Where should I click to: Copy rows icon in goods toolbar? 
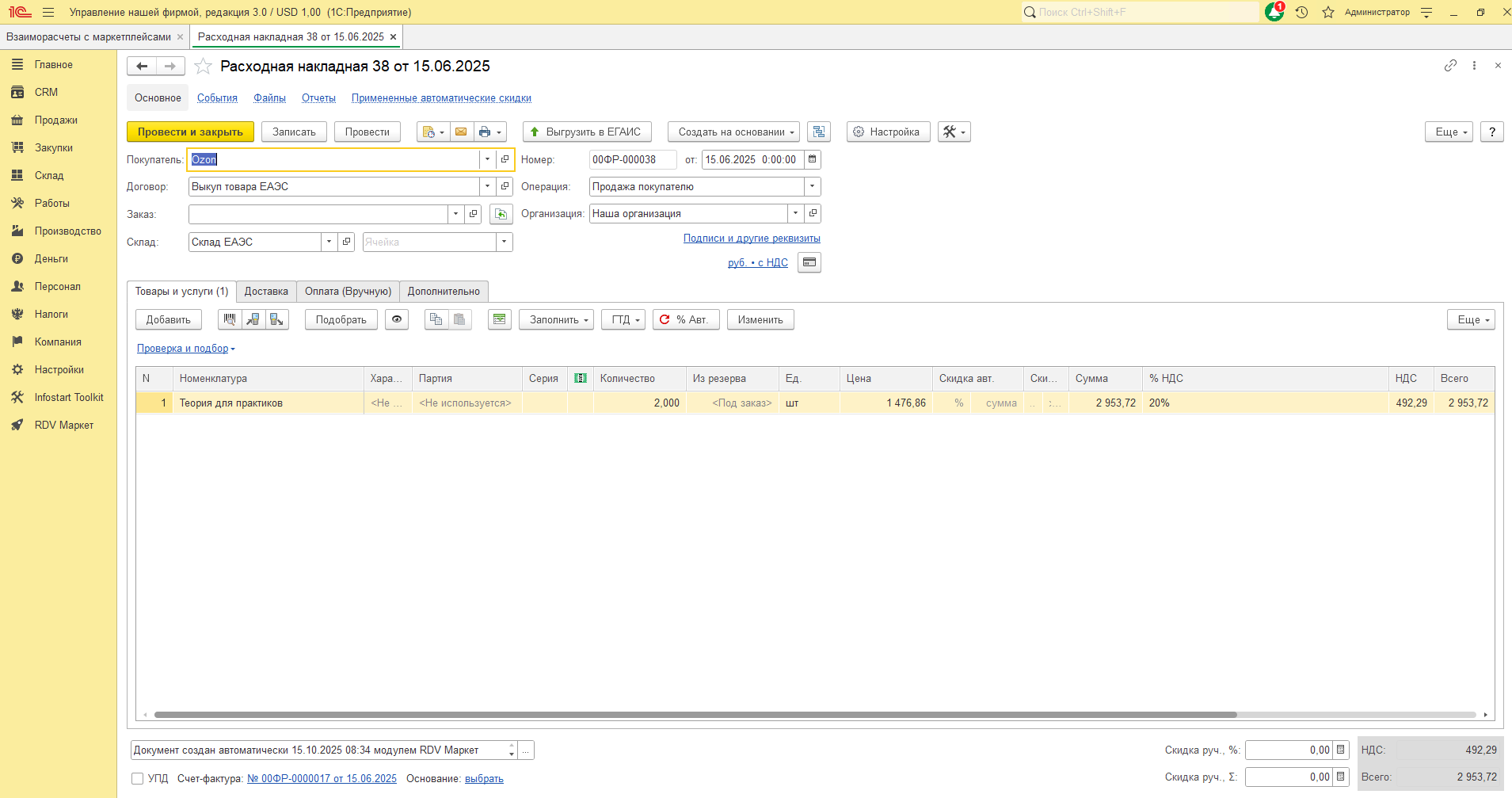[x=436, y=319]
